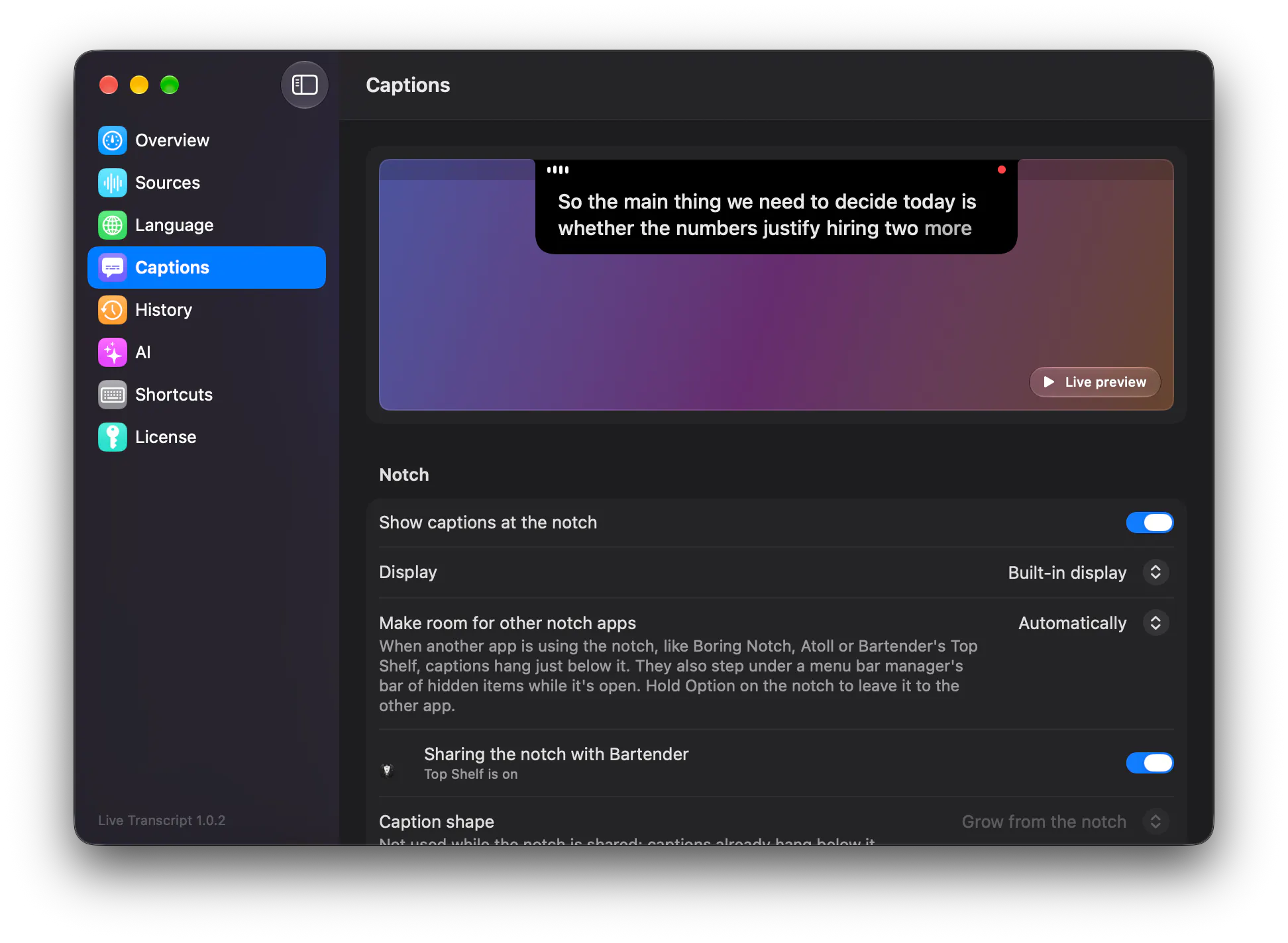Click the Sources waveform icon
Viewport: 1288px width, 943px height.
(x=112, y=183)
